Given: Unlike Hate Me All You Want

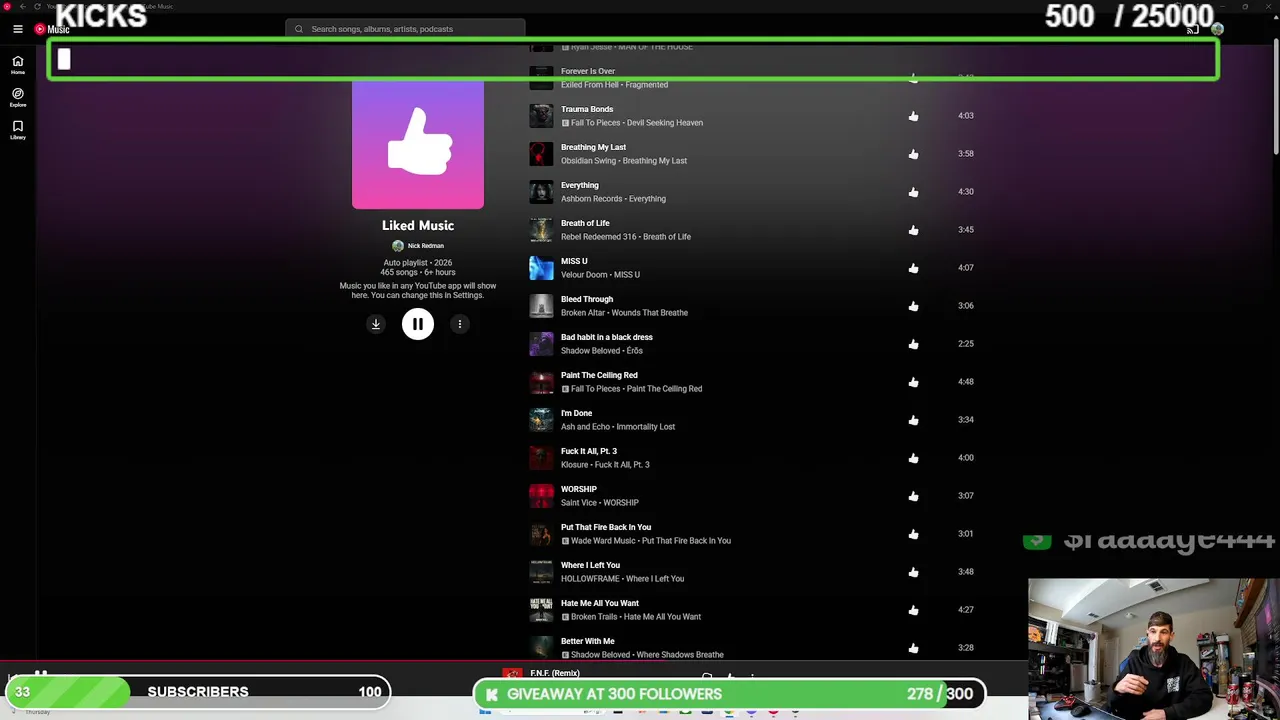Looking at the screenshot, I should click(x=913, y=610).
